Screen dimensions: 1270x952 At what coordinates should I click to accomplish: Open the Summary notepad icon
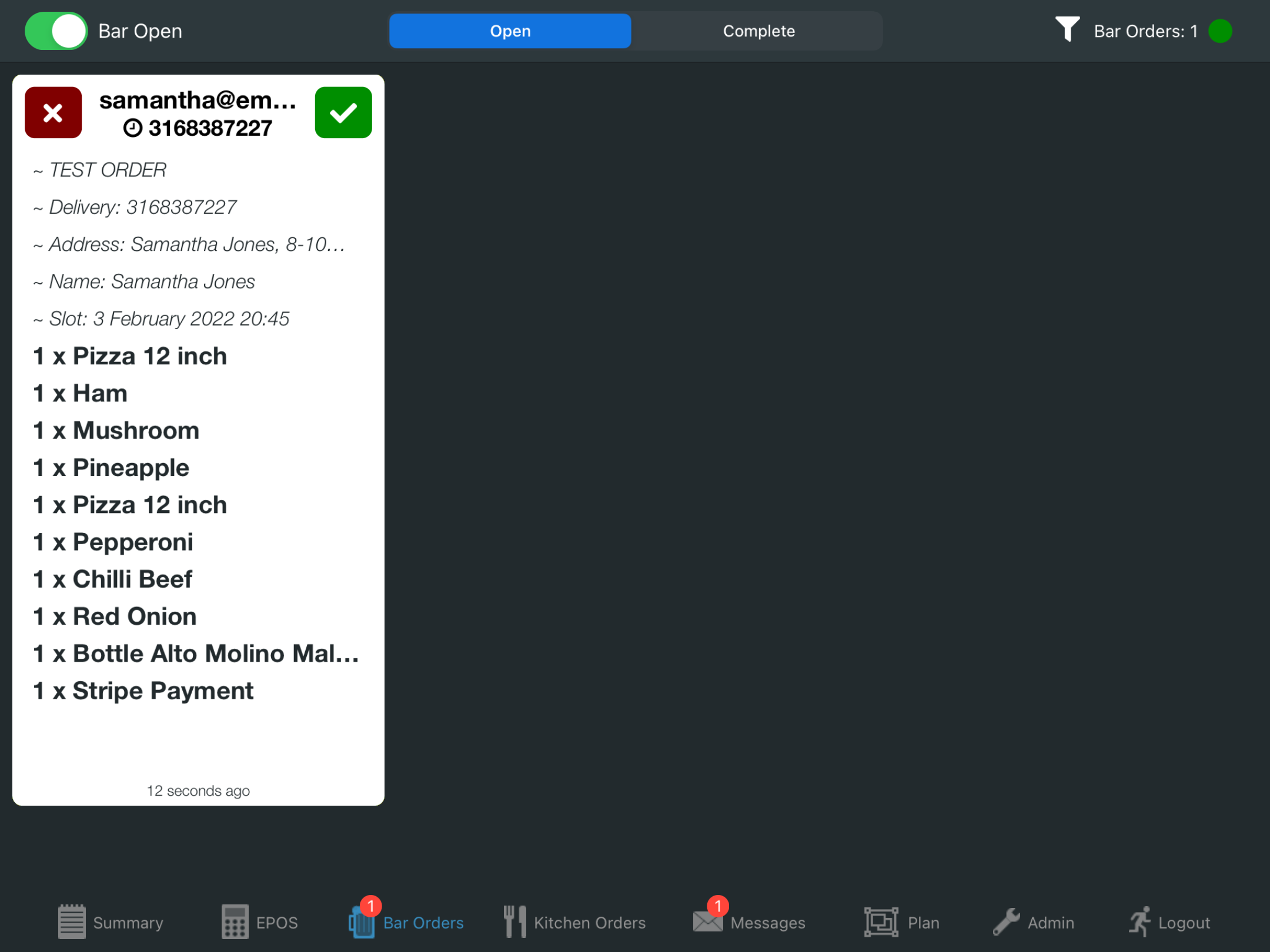pyautogui.click(x=72, y=921)
